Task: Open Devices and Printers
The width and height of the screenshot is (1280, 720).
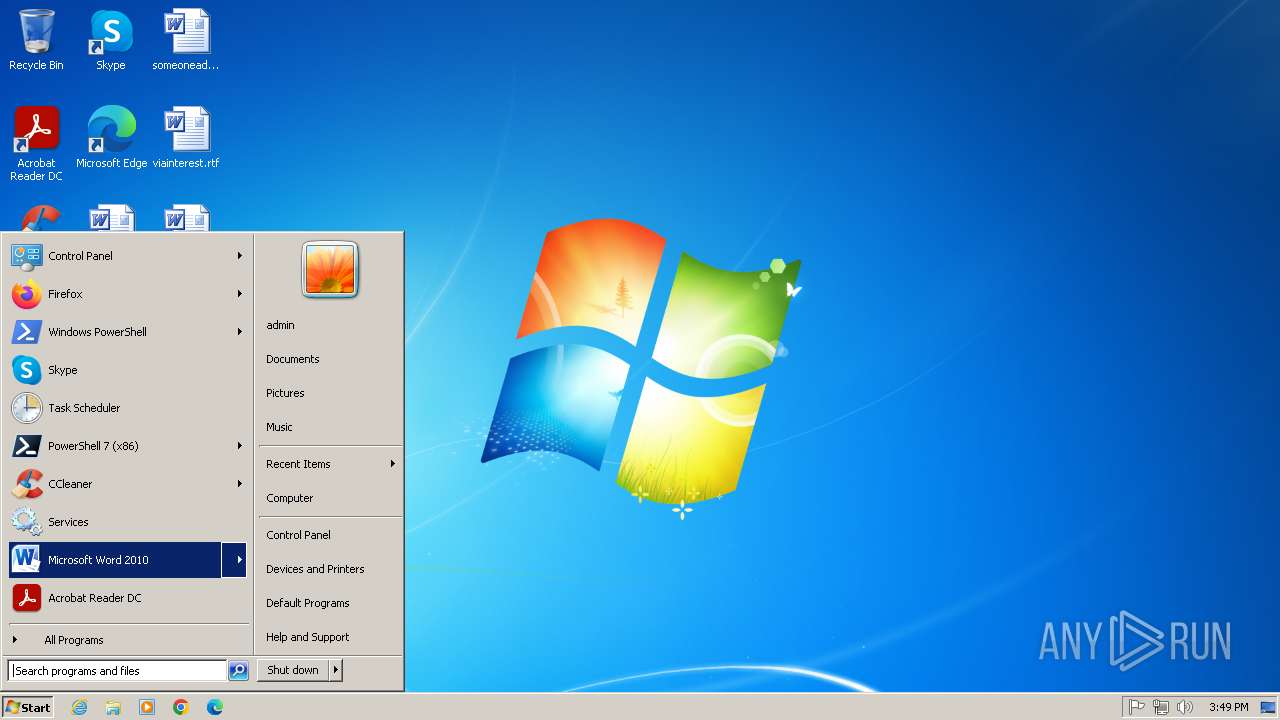Action: 330,569
